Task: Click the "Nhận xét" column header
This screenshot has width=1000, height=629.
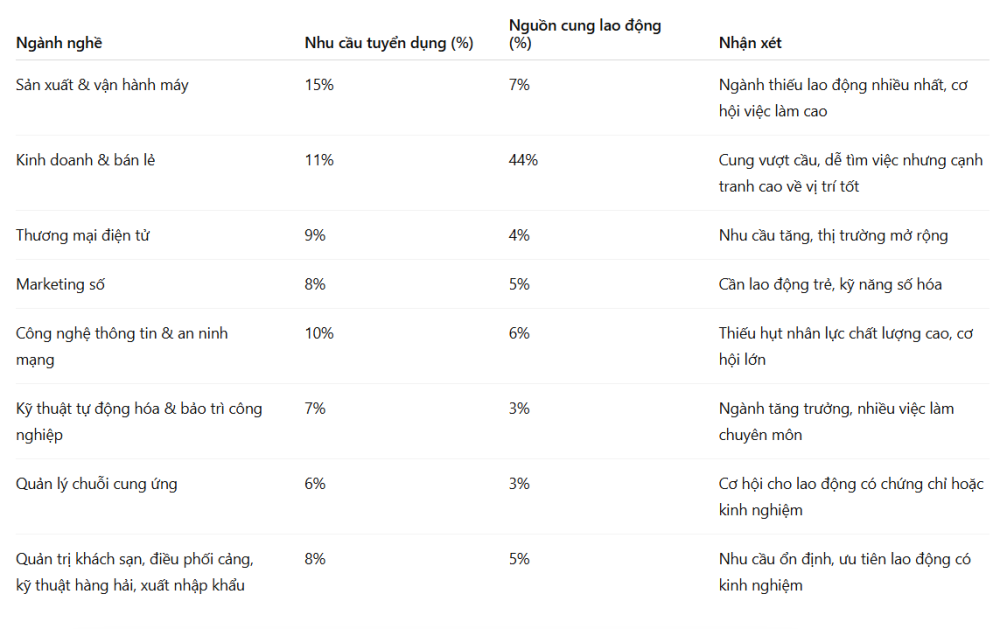Action: (750, 43)
